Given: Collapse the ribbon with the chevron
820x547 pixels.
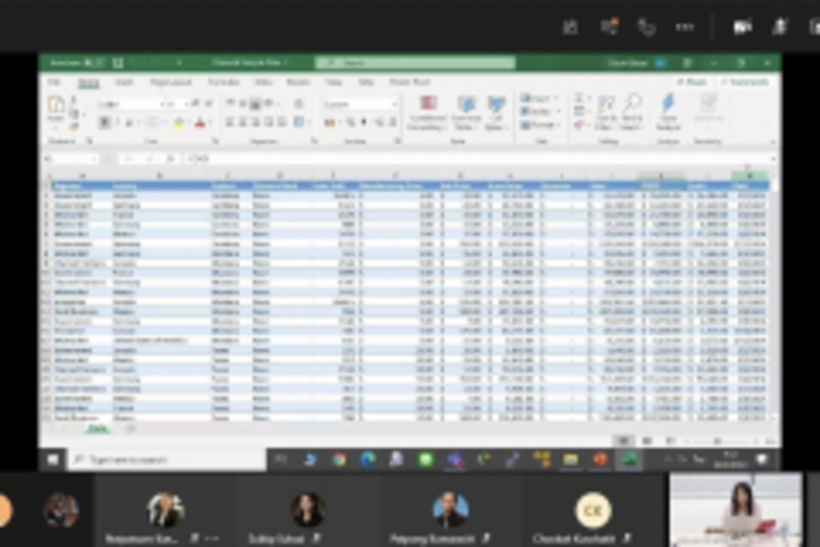Looking at the screenshot, I should [x=772, y=142].
